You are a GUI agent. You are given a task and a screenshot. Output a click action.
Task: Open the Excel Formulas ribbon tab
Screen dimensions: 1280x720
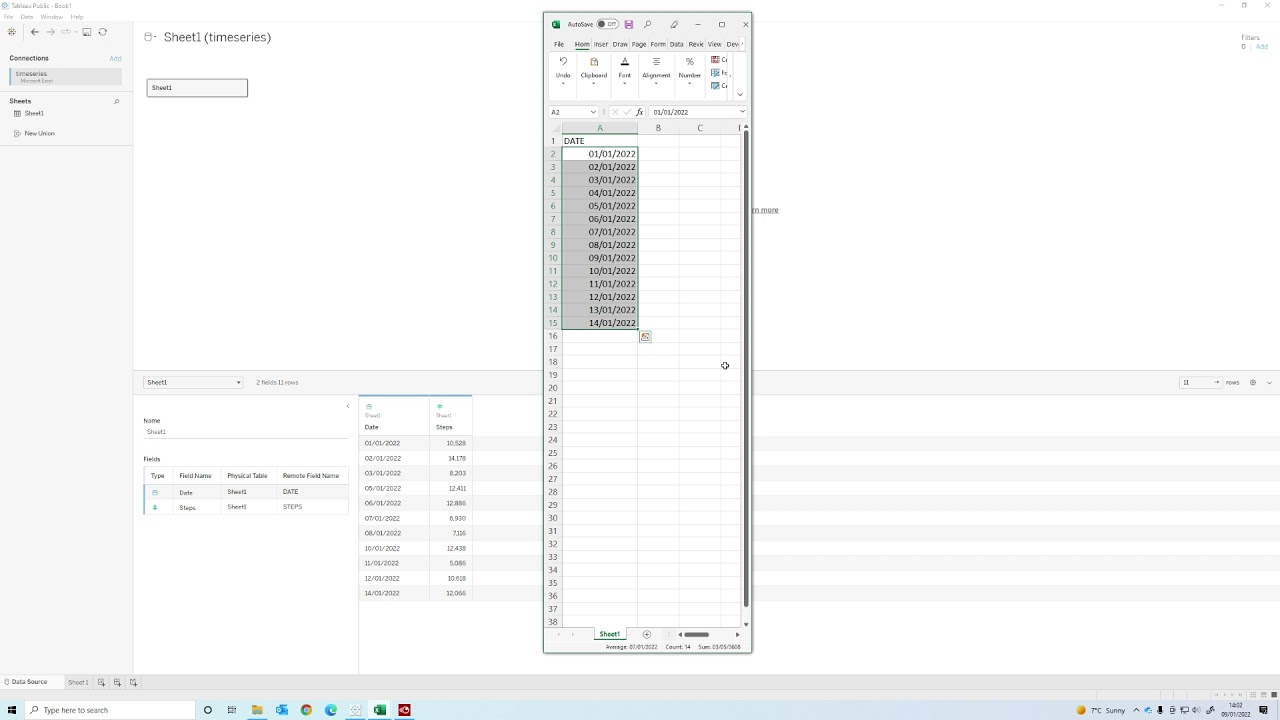(658, 44)
